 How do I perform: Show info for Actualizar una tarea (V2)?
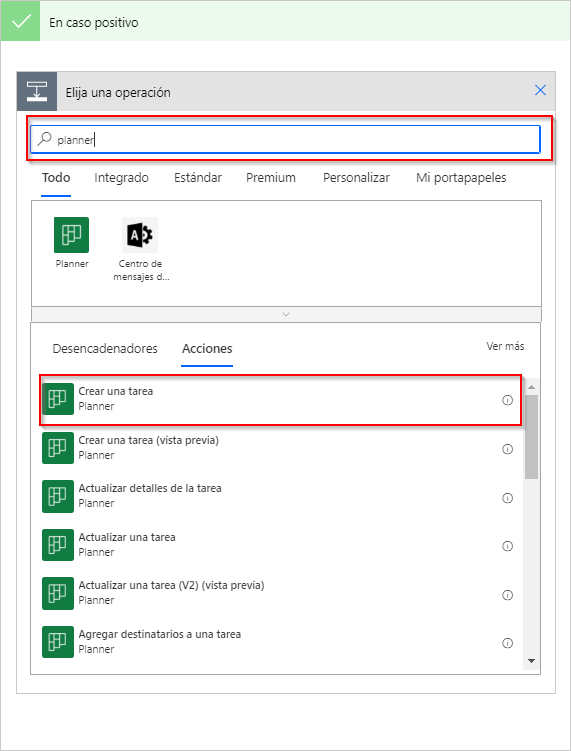507,595
